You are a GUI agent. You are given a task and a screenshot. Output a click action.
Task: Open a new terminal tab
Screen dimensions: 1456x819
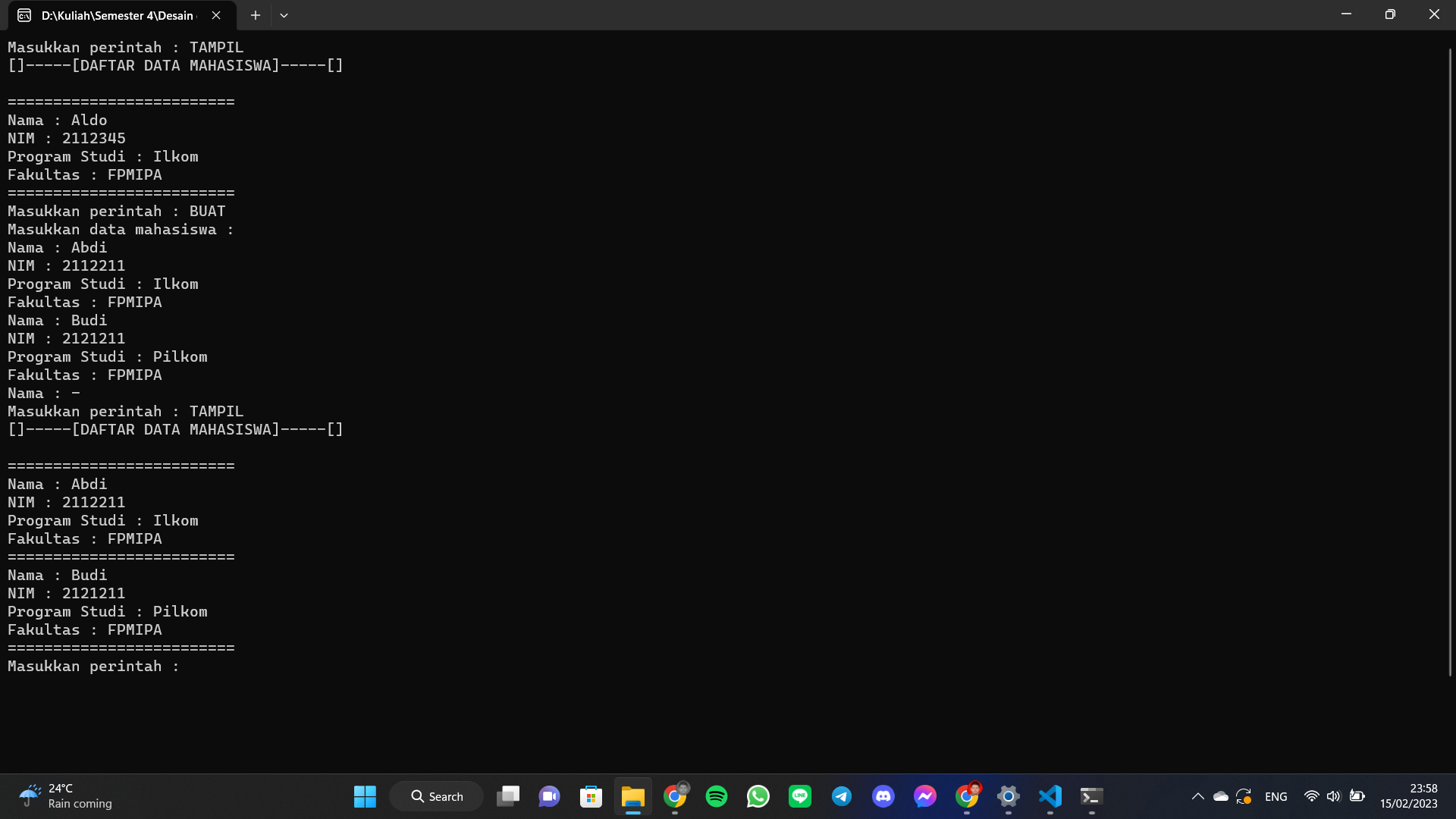[255, 14]
